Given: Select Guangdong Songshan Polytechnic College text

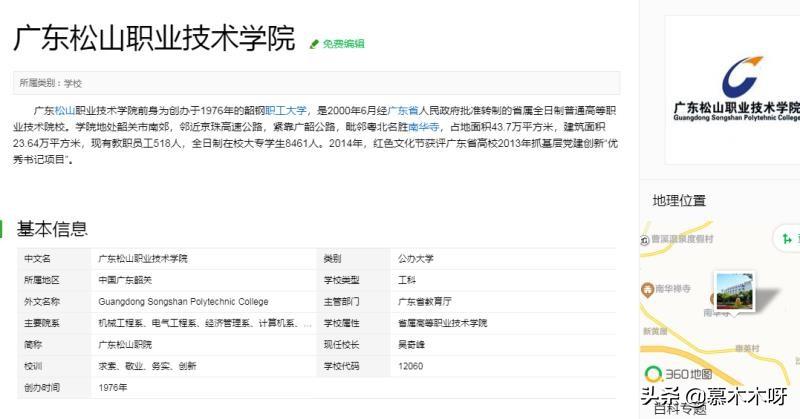Looking at the screenshot, I should 183,302.
